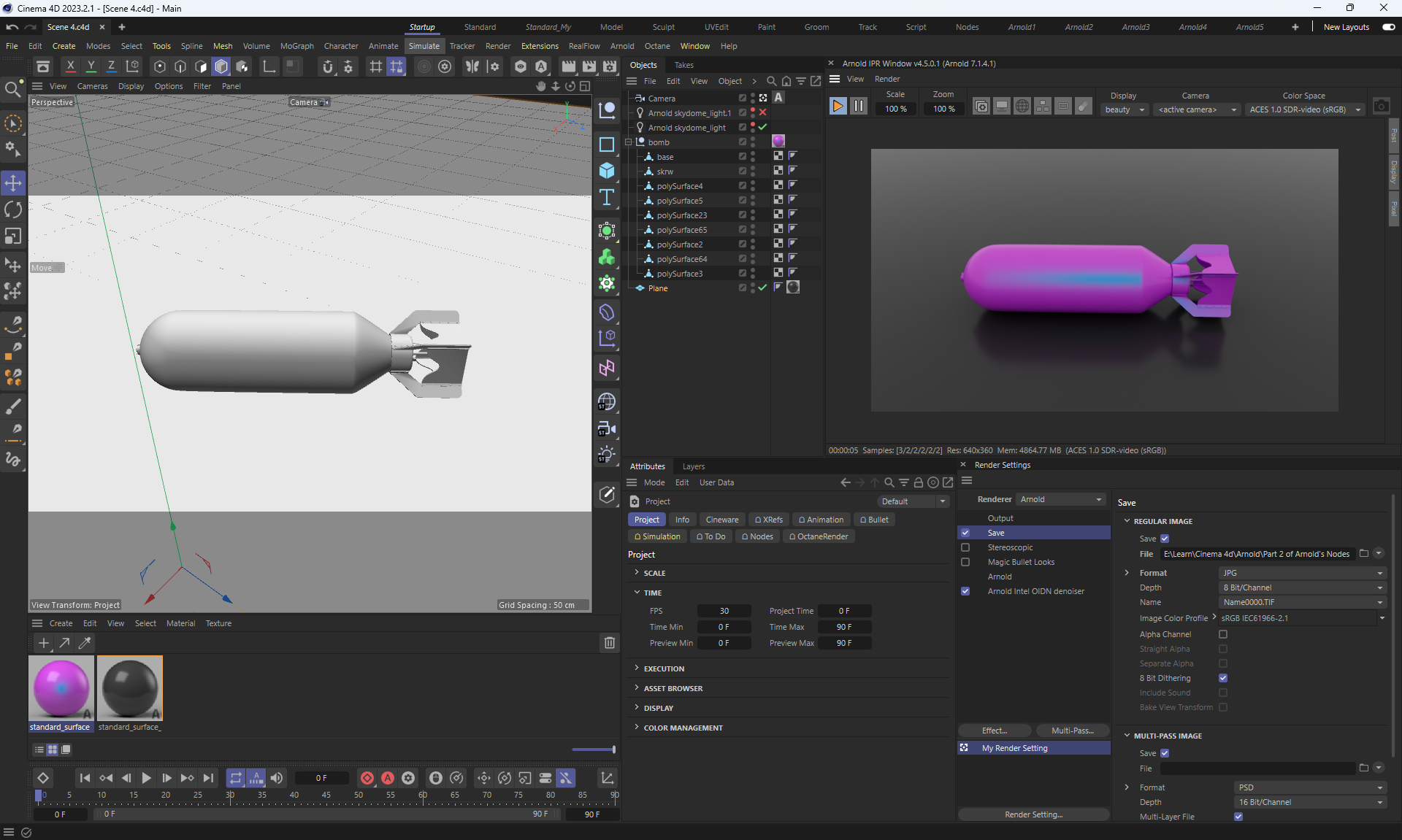1402x840 pixels.
Task: Enable the Alpha Channel checkbox
Action: coord(1222,634)
